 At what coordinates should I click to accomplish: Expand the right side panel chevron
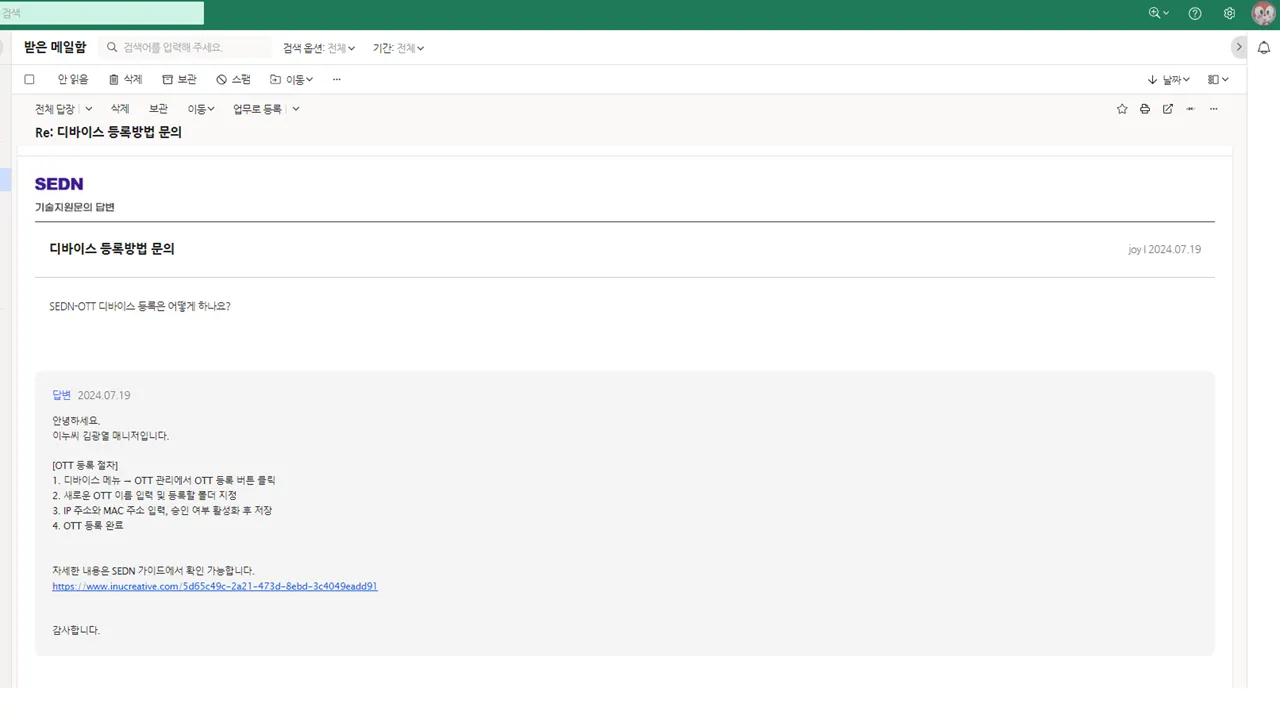1239,47
